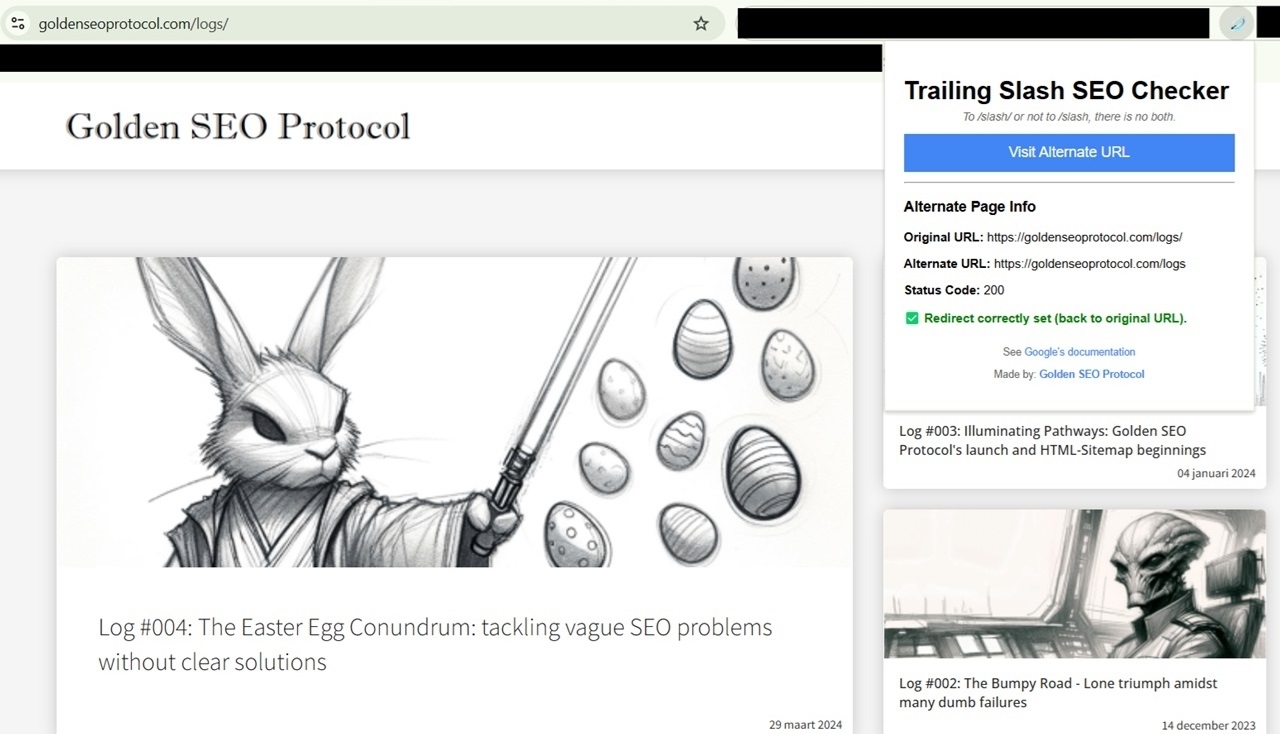
Task: Click the site information icon in address bar
Action: tap(17, 23)
